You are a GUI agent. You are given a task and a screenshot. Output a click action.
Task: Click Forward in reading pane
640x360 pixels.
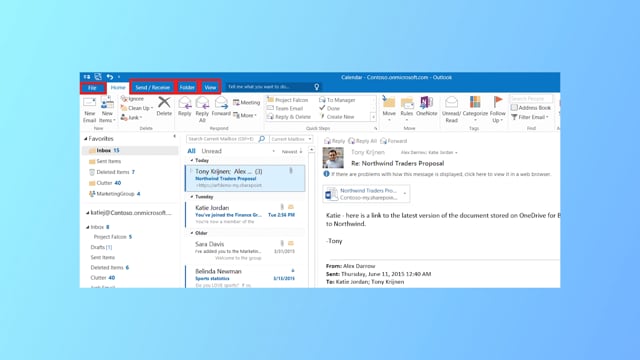click(x=393, y=141)
